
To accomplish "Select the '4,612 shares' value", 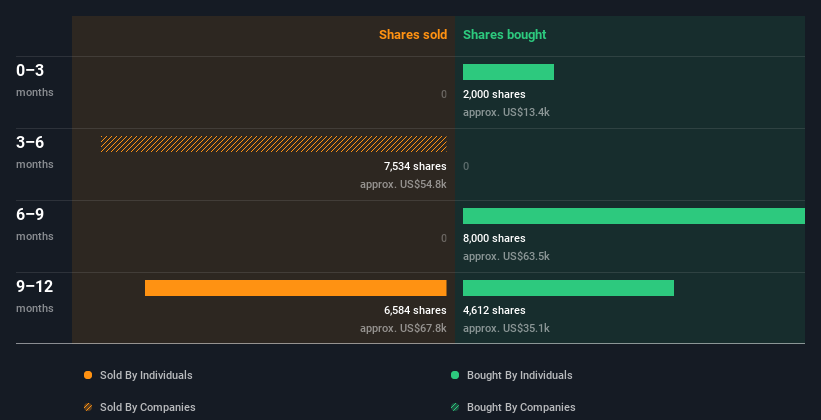I will pyautogui.click(x=494, y=310).
